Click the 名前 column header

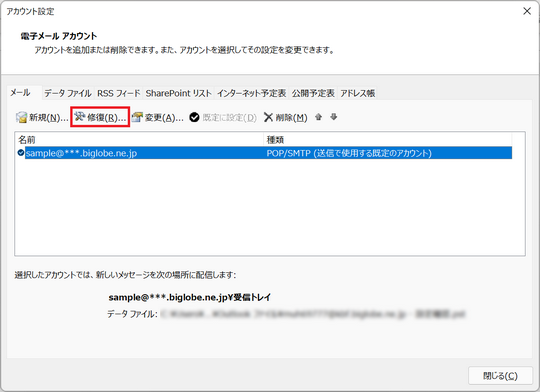139,140
